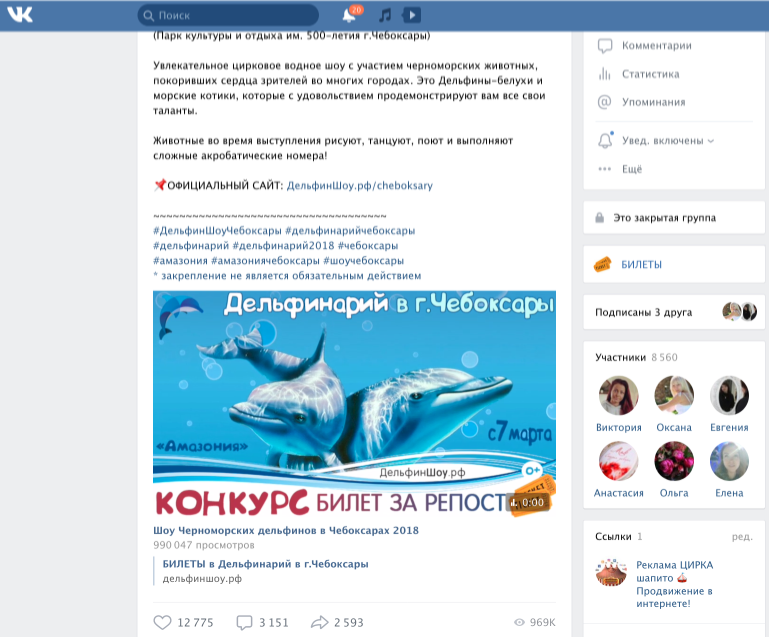The width and height of the screenshot is (769, 637).
Task: Click the search field Поиск
Action: coord(228,15)
